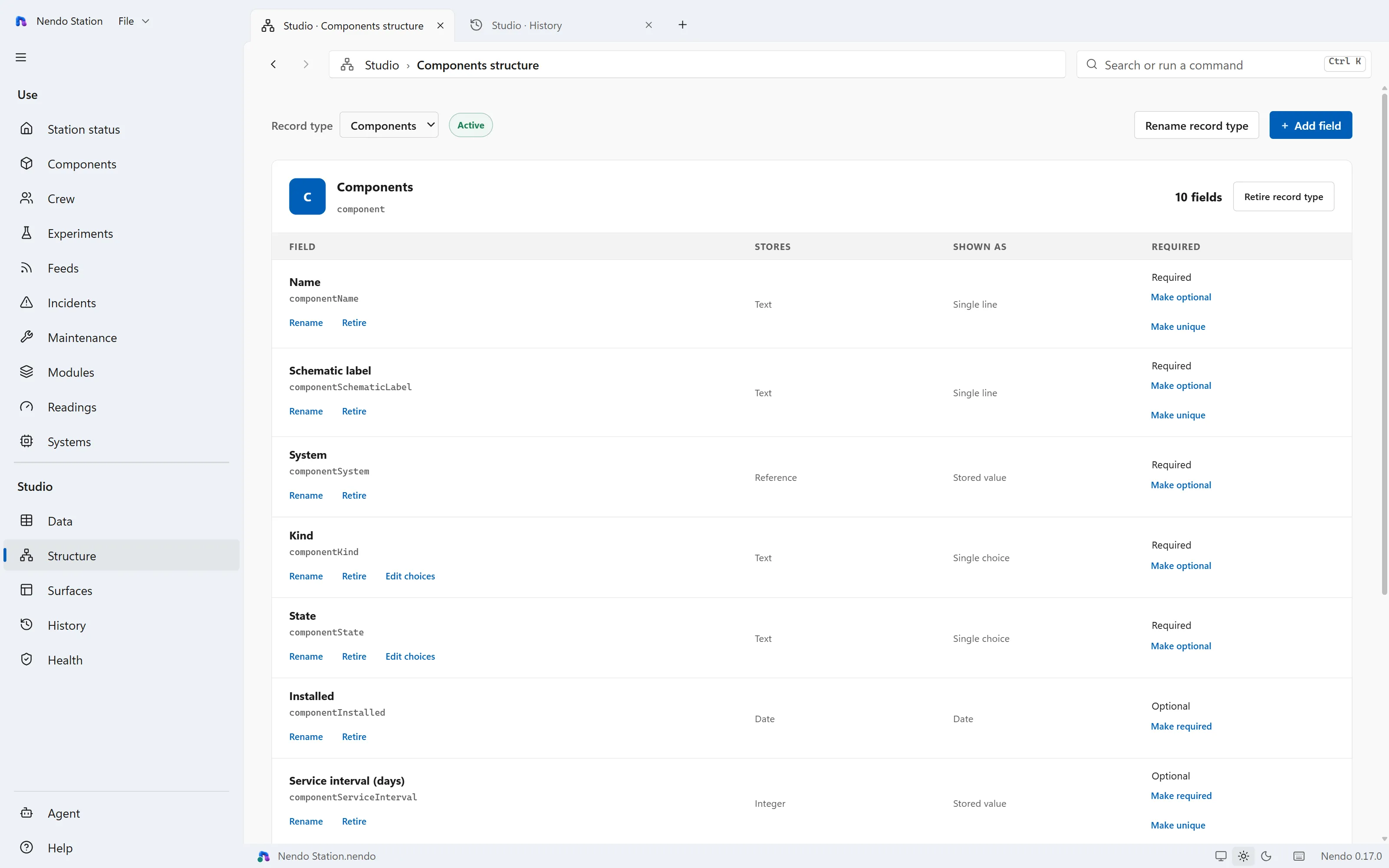Switch to light theme sun icon
This screenshot has width=1389, height=868.
tap(1243, 856)
